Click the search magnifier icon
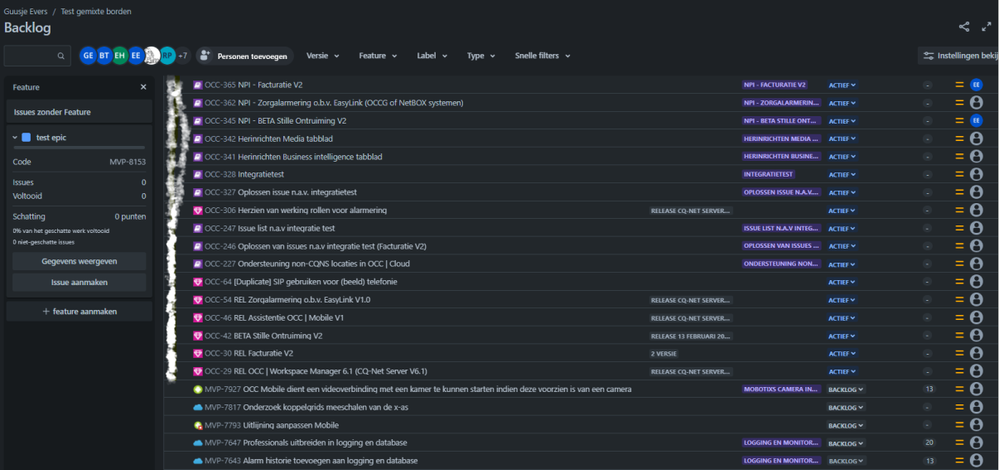Viewport: 999px width, 470px height. pos(61,56)
